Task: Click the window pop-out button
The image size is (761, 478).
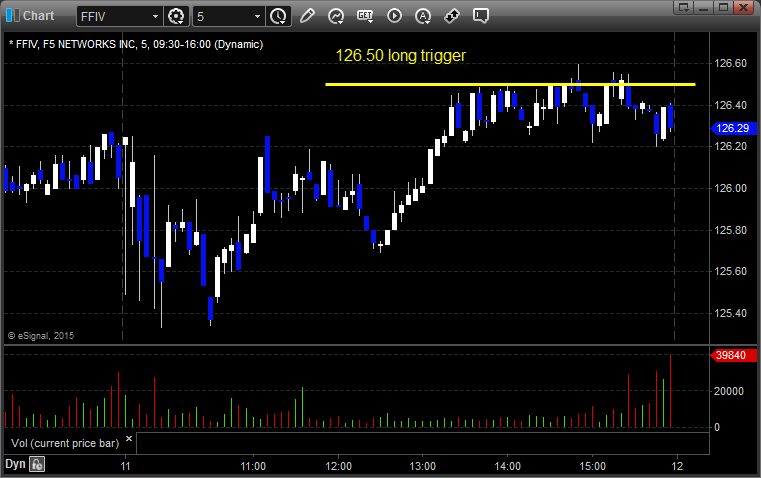Action: 684,7
